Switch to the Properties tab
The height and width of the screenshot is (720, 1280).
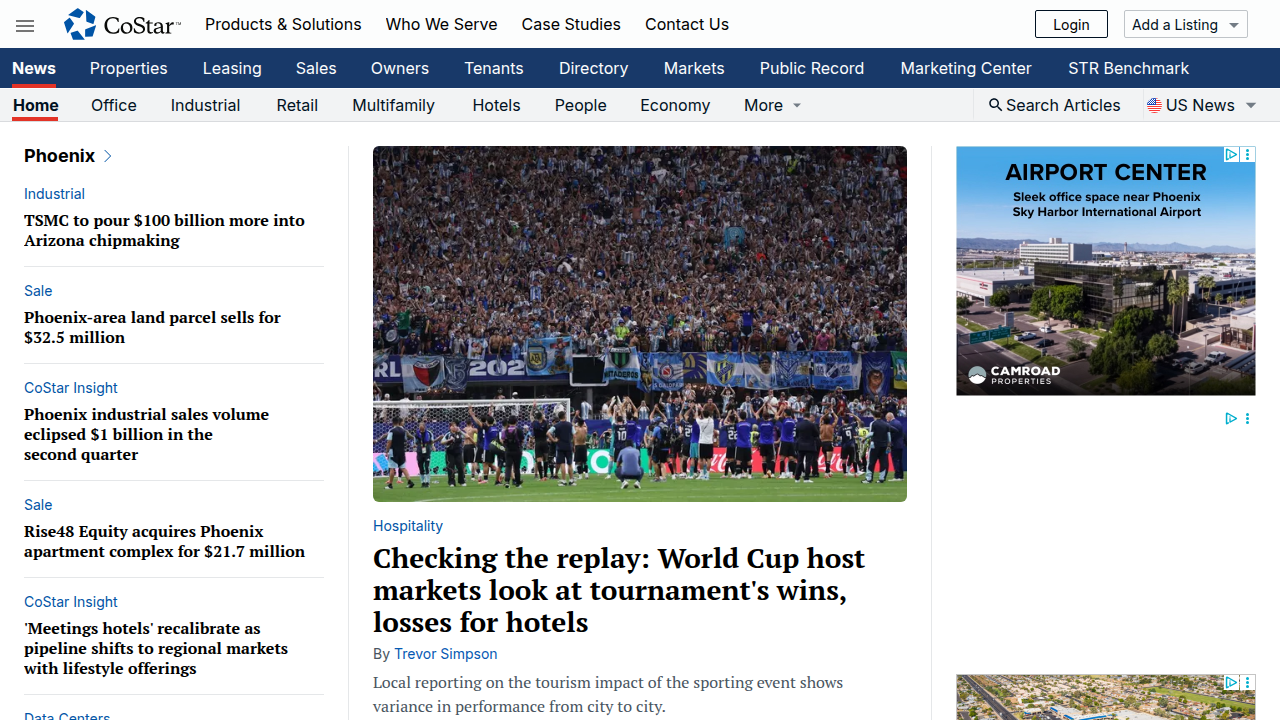pos(129,68)
